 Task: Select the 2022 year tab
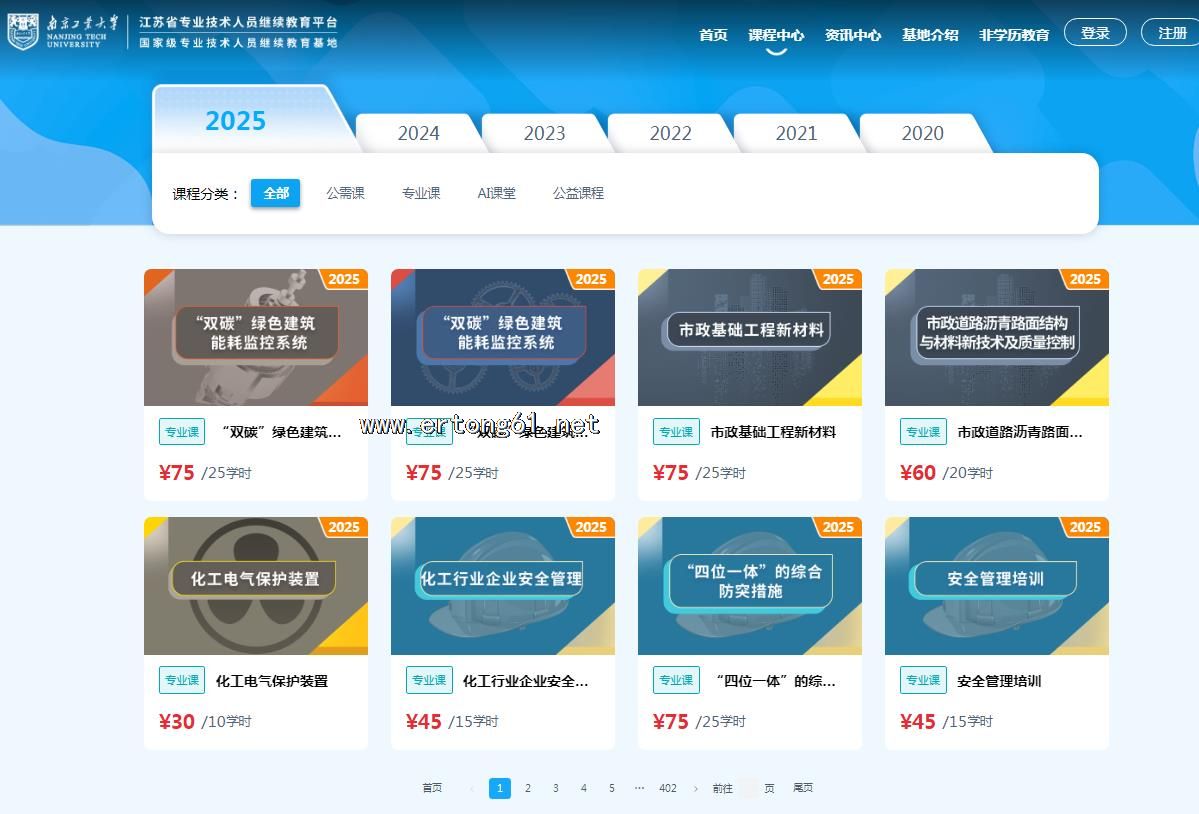tap(670, 133)
